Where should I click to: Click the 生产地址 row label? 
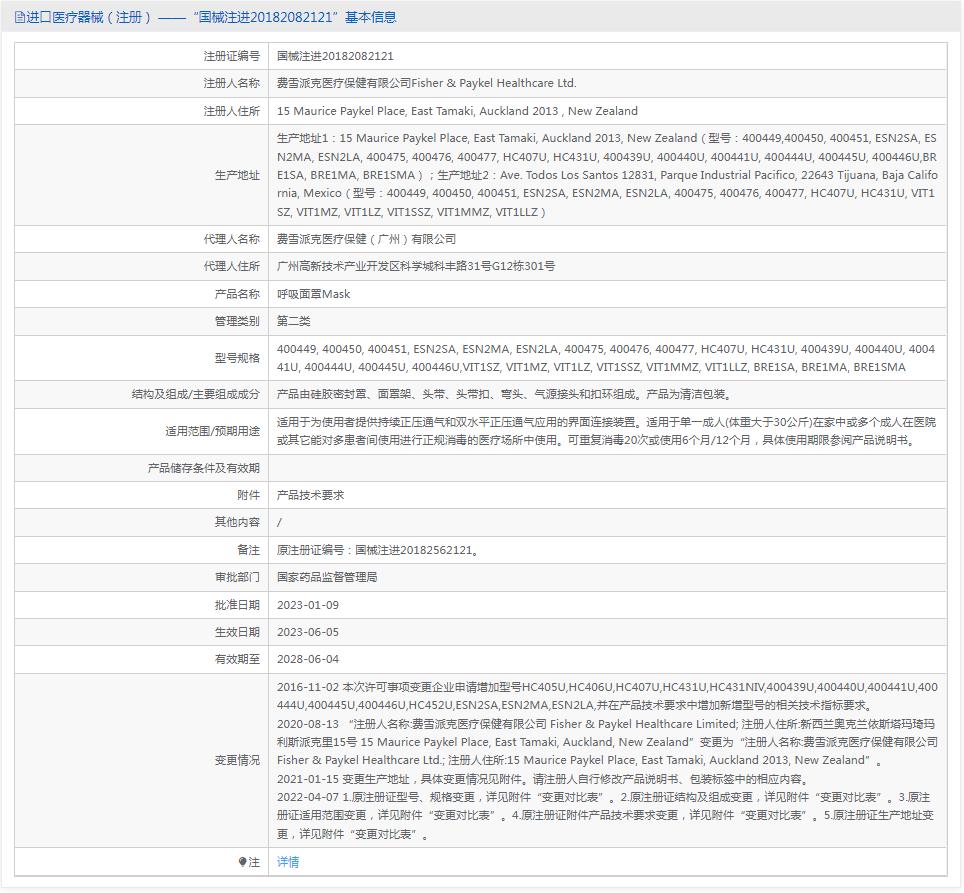238,175
